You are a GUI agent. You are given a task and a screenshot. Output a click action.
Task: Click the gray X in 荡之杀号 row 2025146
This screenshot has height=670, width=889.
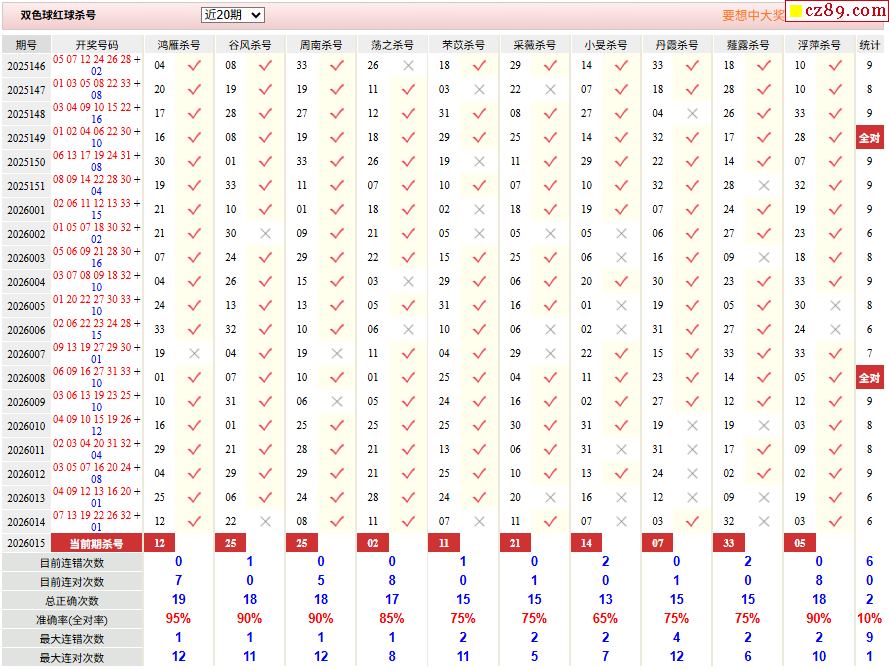point(407,65)
